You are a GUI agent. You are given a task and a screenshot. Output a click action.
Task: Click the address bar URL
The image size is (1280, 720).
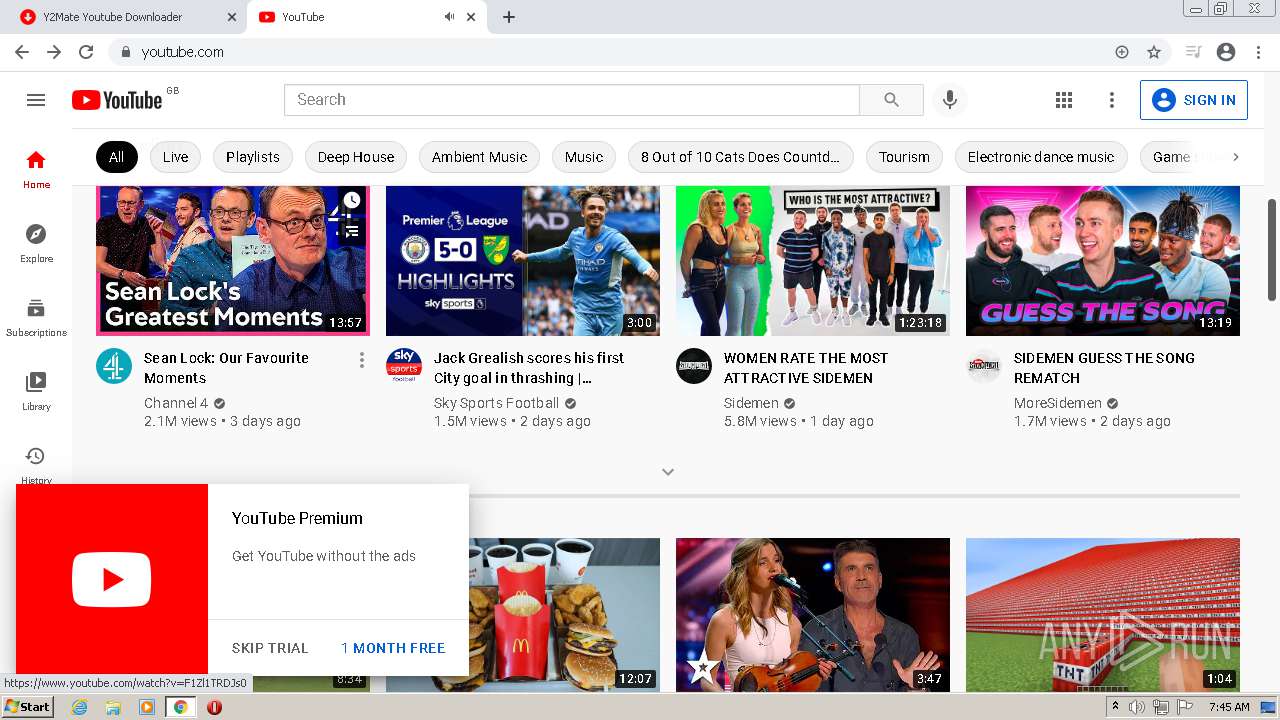pyautogui.click(x=183, y=52)
